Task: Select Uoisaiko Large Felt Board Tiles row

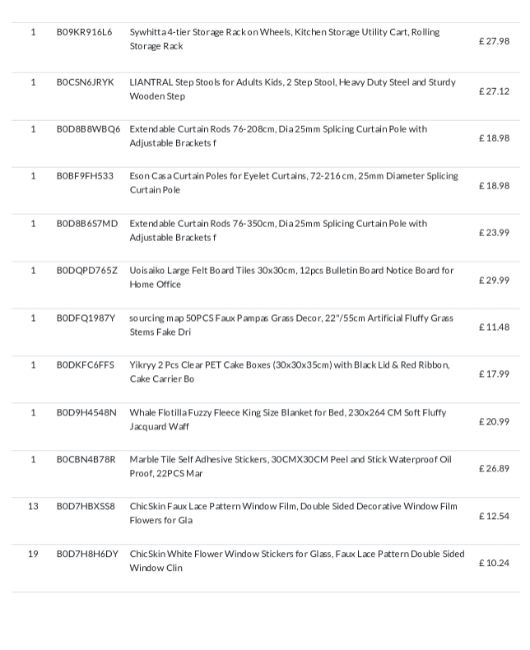Action: pyautogui.click(x=266, y=285)
